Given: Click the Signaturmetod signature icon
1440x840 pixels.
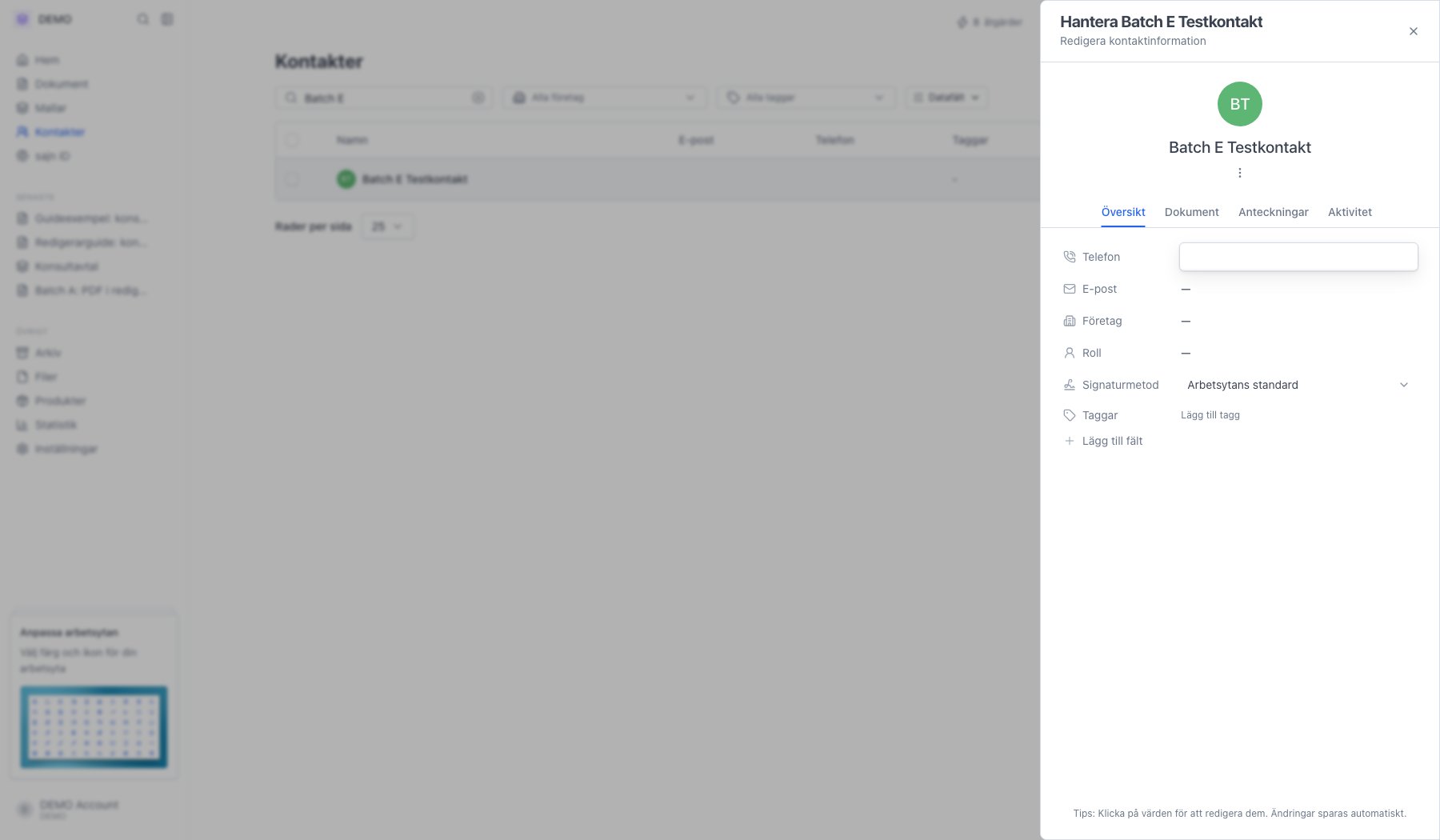Looking at the screenshot, I should 1069,385.
